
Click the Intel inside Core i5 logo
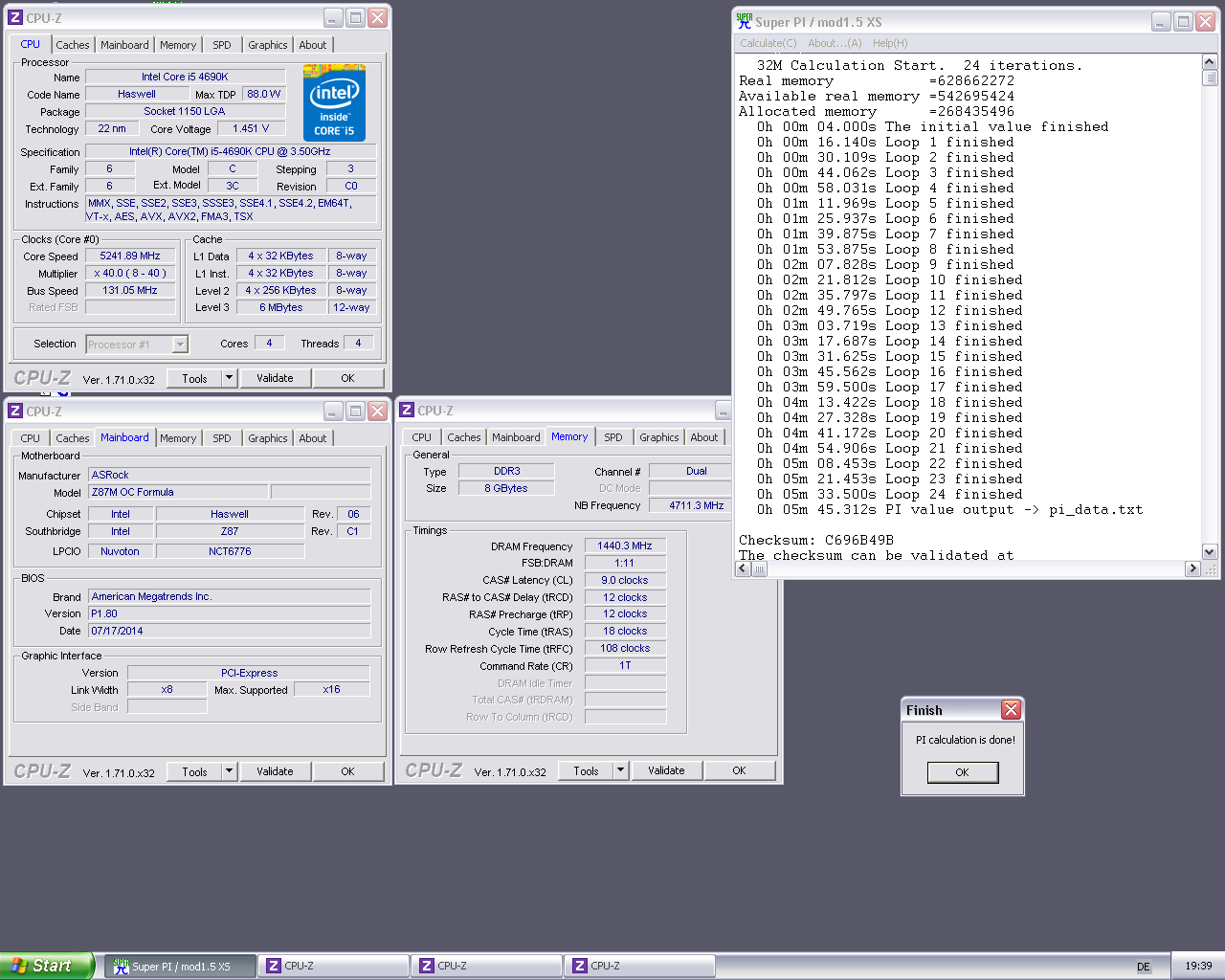coord(334,102)
